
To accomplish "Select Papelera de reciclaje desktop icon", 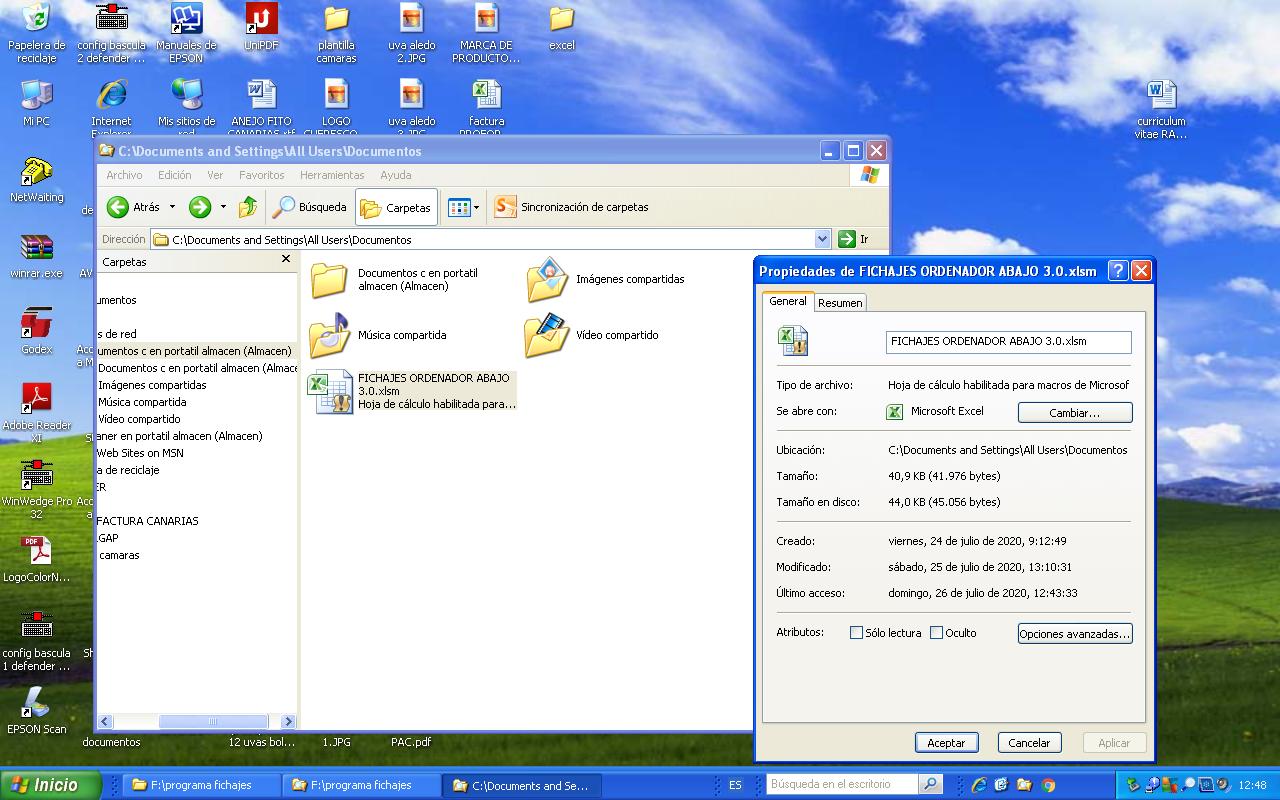I will (36, 33).
